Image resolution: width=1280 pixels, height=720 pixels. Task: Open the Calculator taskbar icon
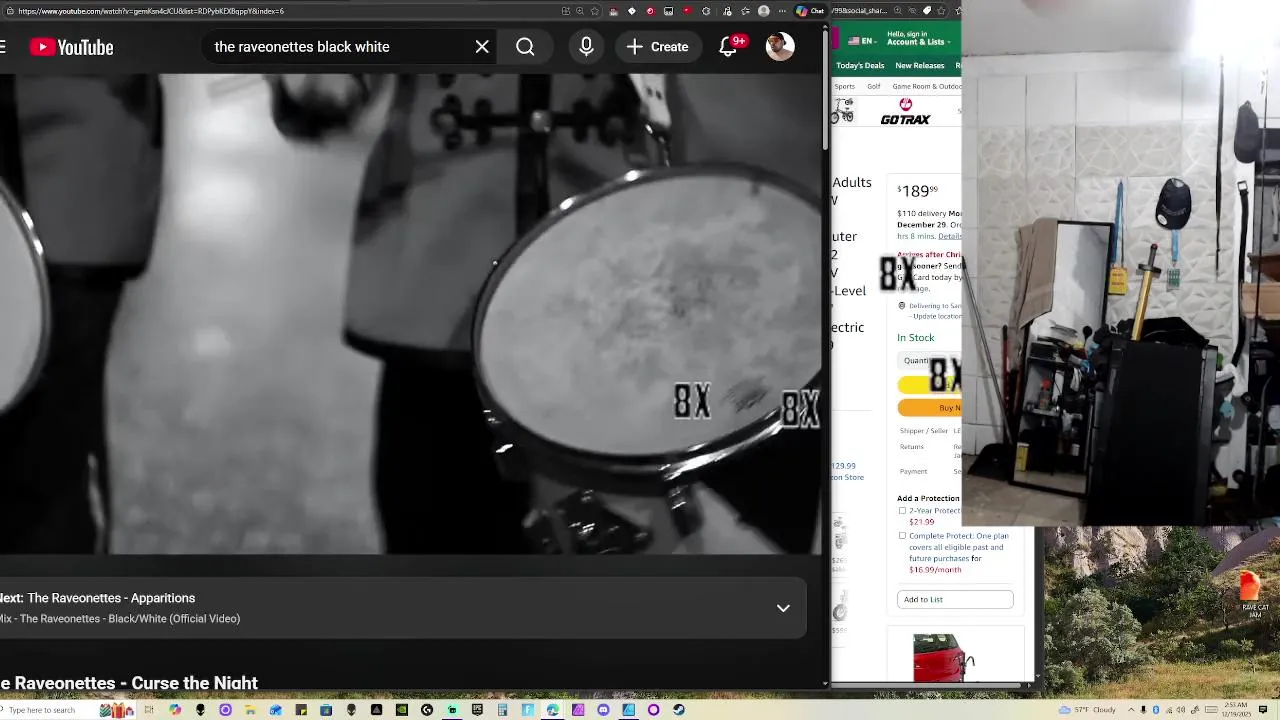[x=502, y=710]
